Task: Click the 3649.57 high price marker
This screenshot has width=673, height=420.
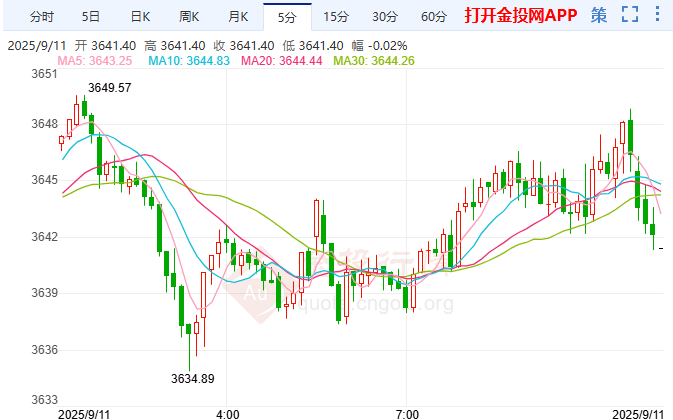Action: (x=110, y=88)
